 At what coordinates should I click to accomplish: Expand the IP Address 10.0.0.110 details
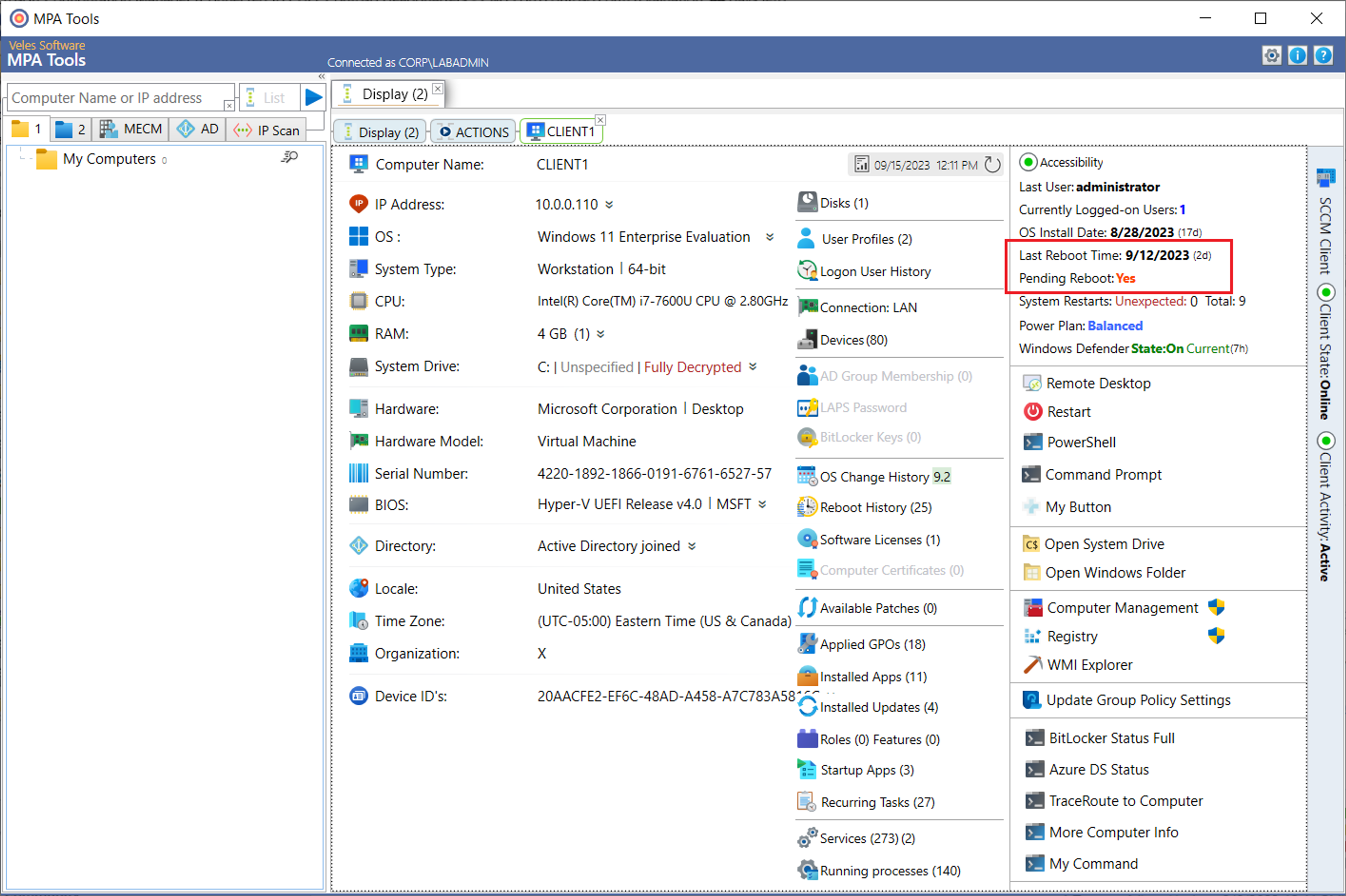pos(609,205)
